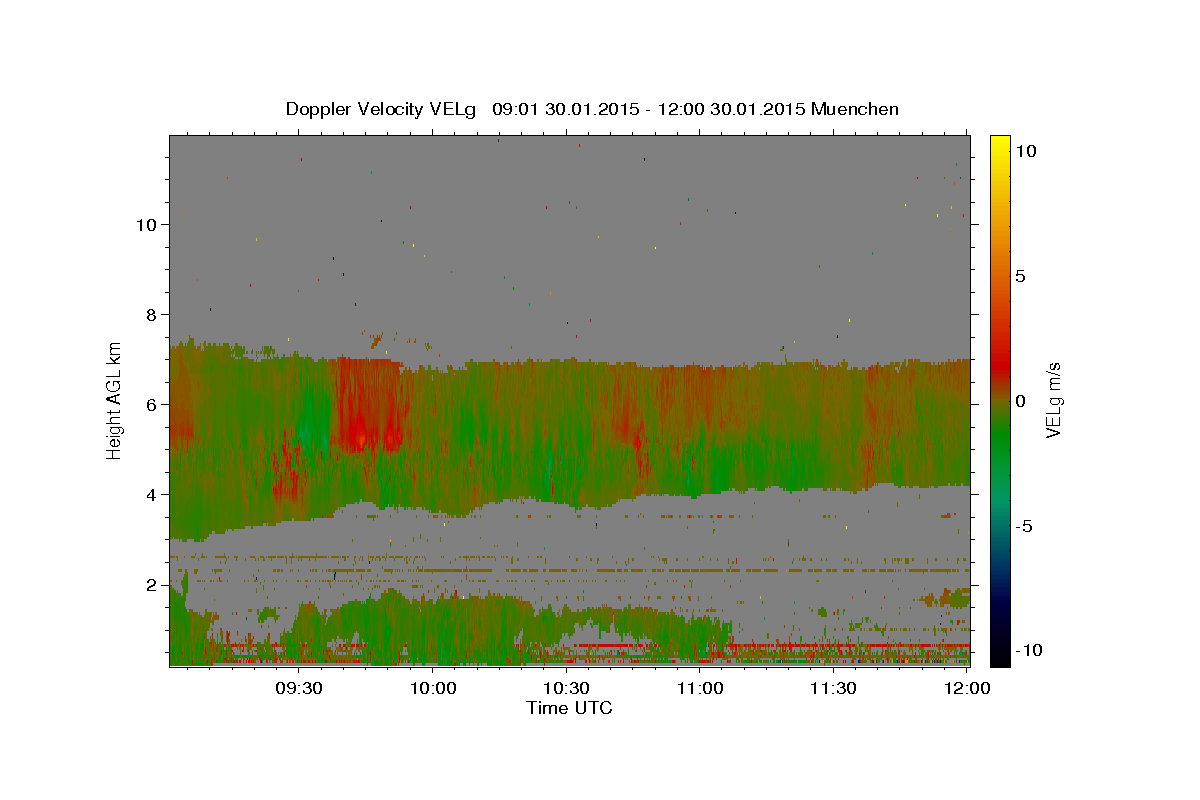
Task: Click the colorbar value 5 label
Action: pyautogui.click(x=1020, y=276)
